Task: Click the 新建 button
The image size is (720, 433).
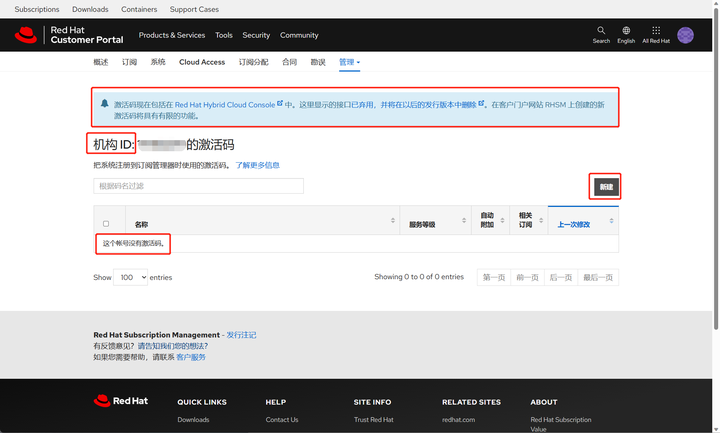Action: 606,187
